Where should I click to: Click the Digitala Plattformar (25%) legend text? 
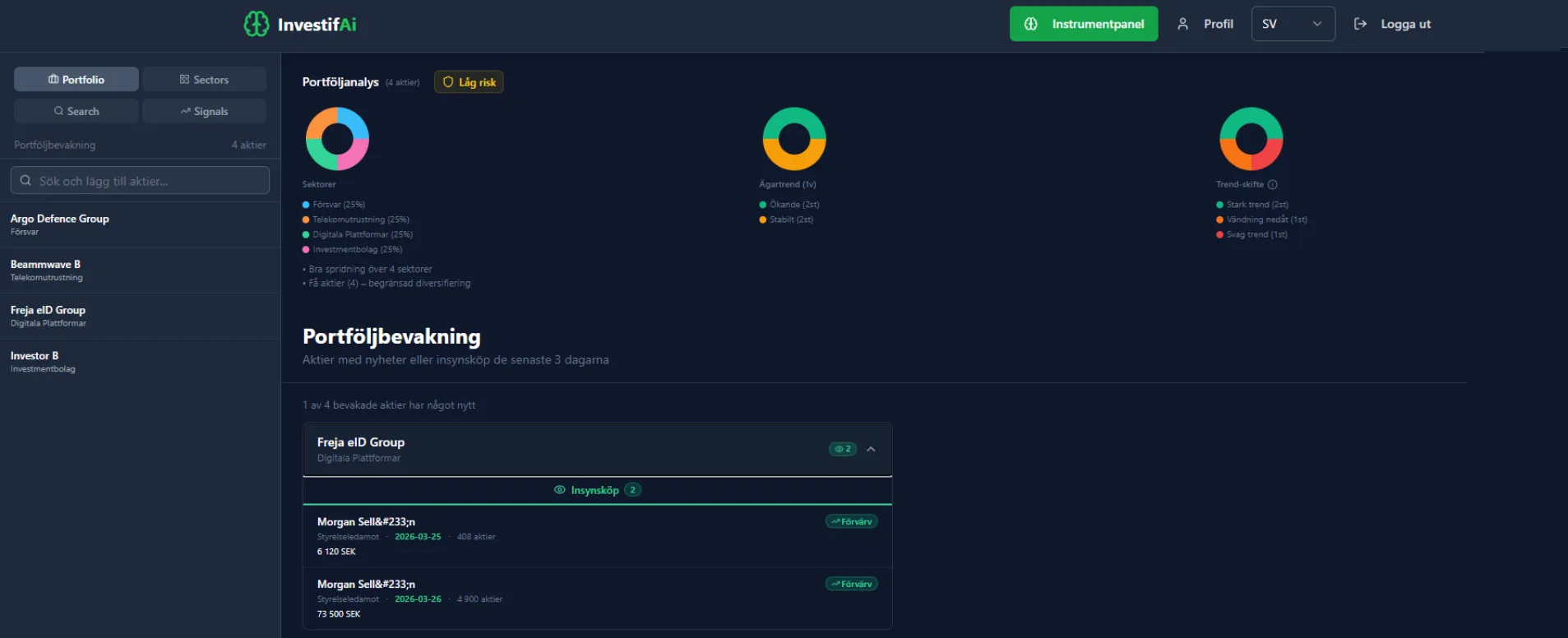363,234
